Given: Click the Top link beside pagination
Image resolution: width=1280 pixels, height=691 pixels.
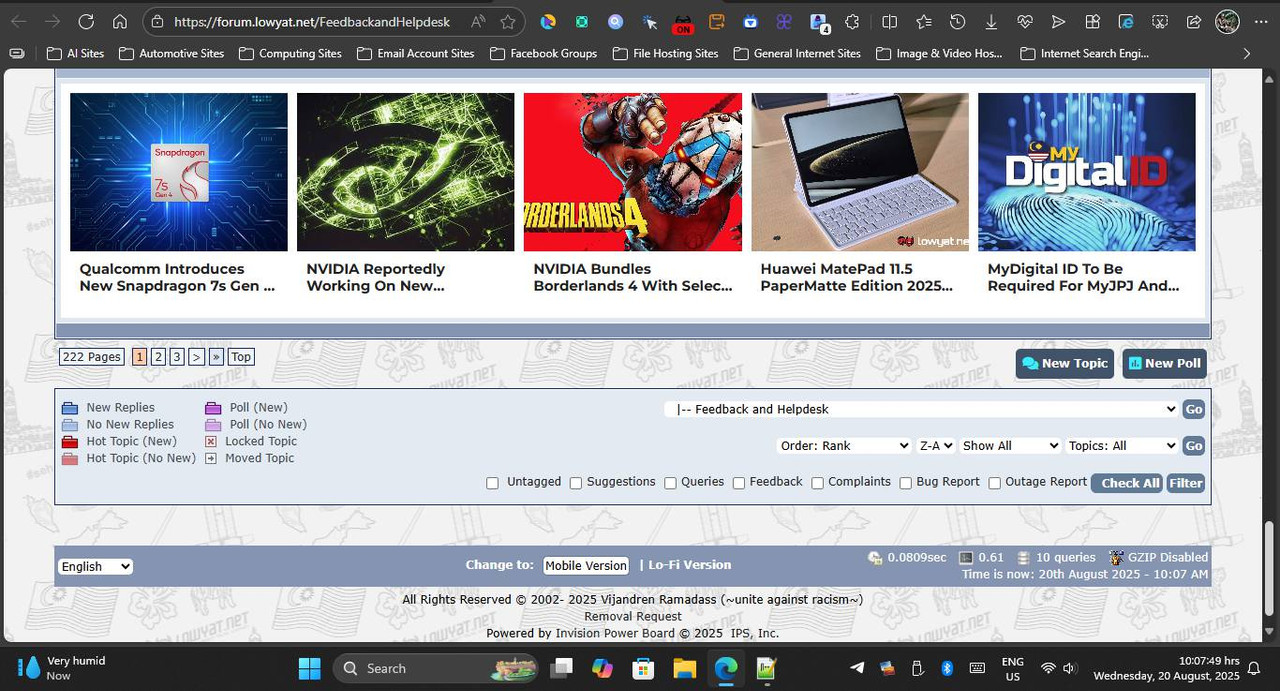Looking at the screenshot, I should pos(241,357).
